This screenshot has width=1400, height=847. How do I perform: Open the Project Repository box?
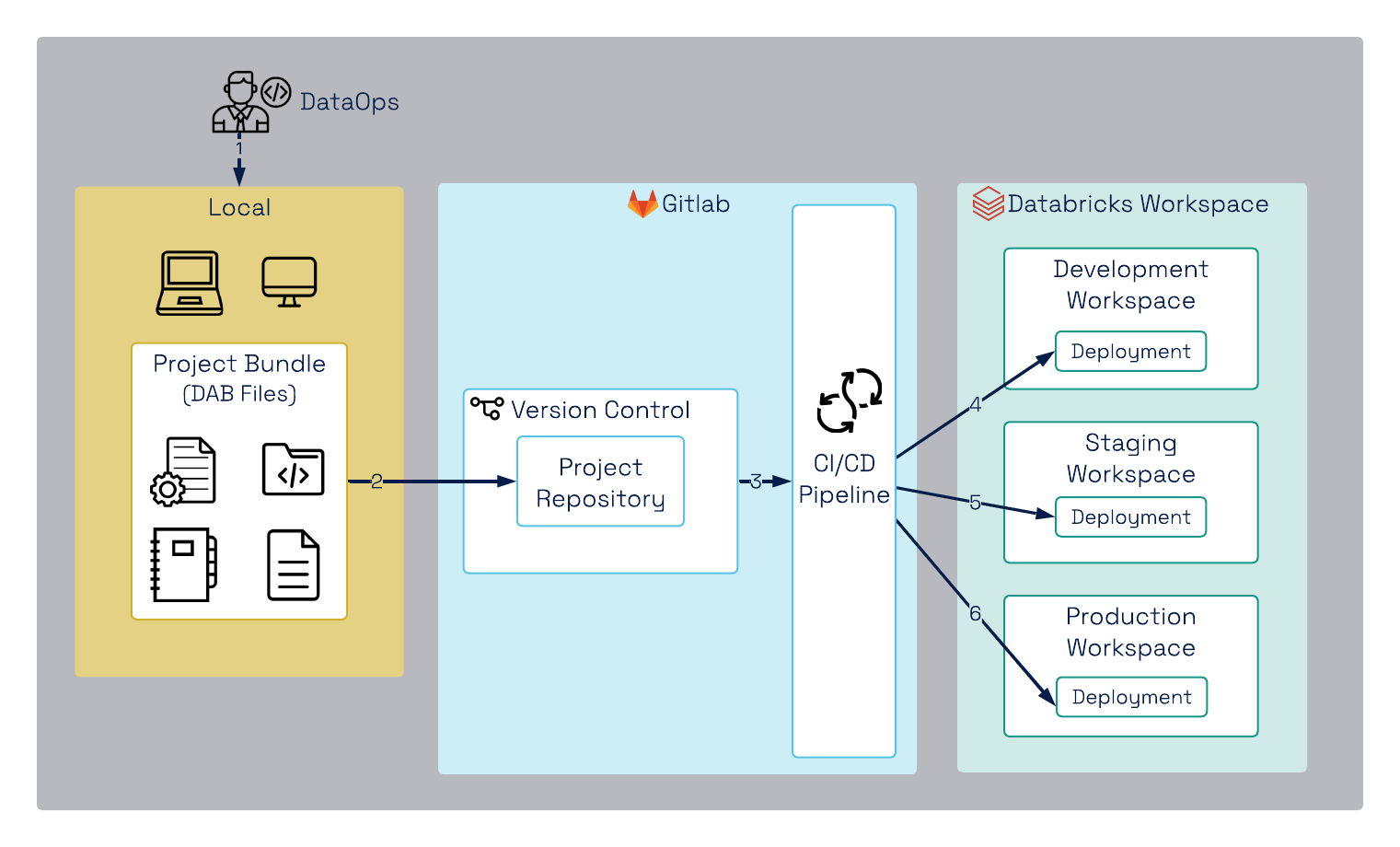pos(600,481)
